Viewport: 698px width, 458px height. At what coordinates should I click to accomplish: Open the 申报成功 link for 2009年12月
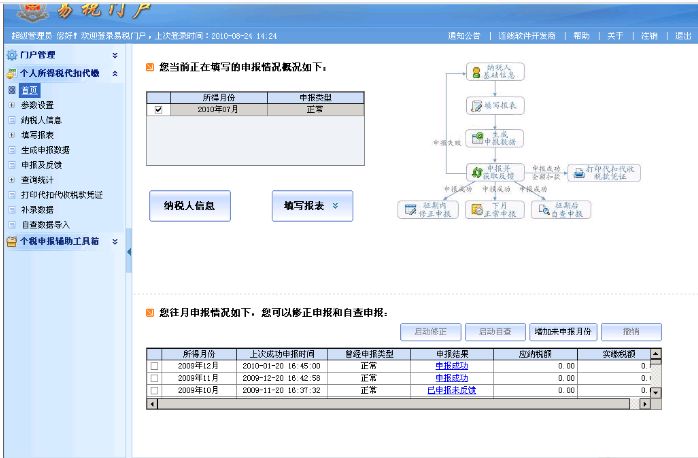tap(452, 366)
